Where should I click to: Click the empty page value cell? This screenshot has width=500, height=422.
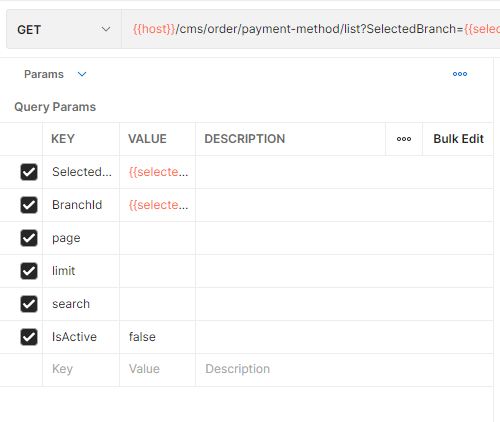pyautogui.click(x=157, y=238)
